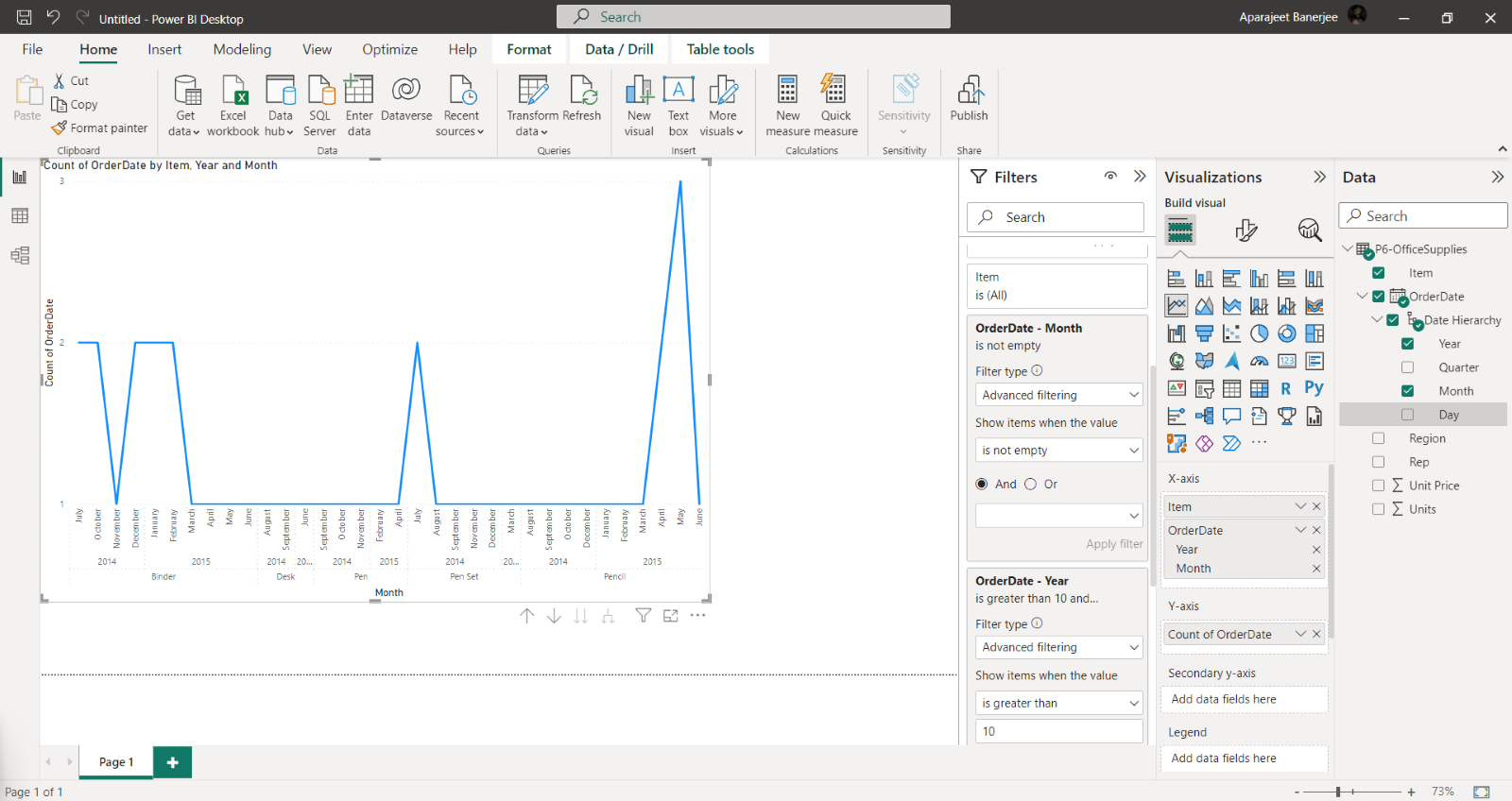Image resolution: width=1512 pixels, height=801 pixels.
Task: Open the Transform data tool
Action: [532, 105]
